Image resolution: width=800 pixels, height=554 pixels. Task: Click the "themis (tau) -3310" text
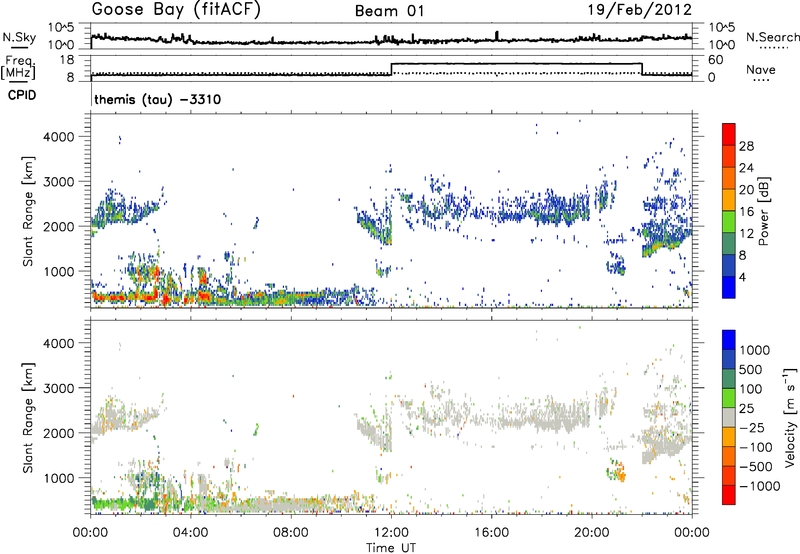point(158,99)
